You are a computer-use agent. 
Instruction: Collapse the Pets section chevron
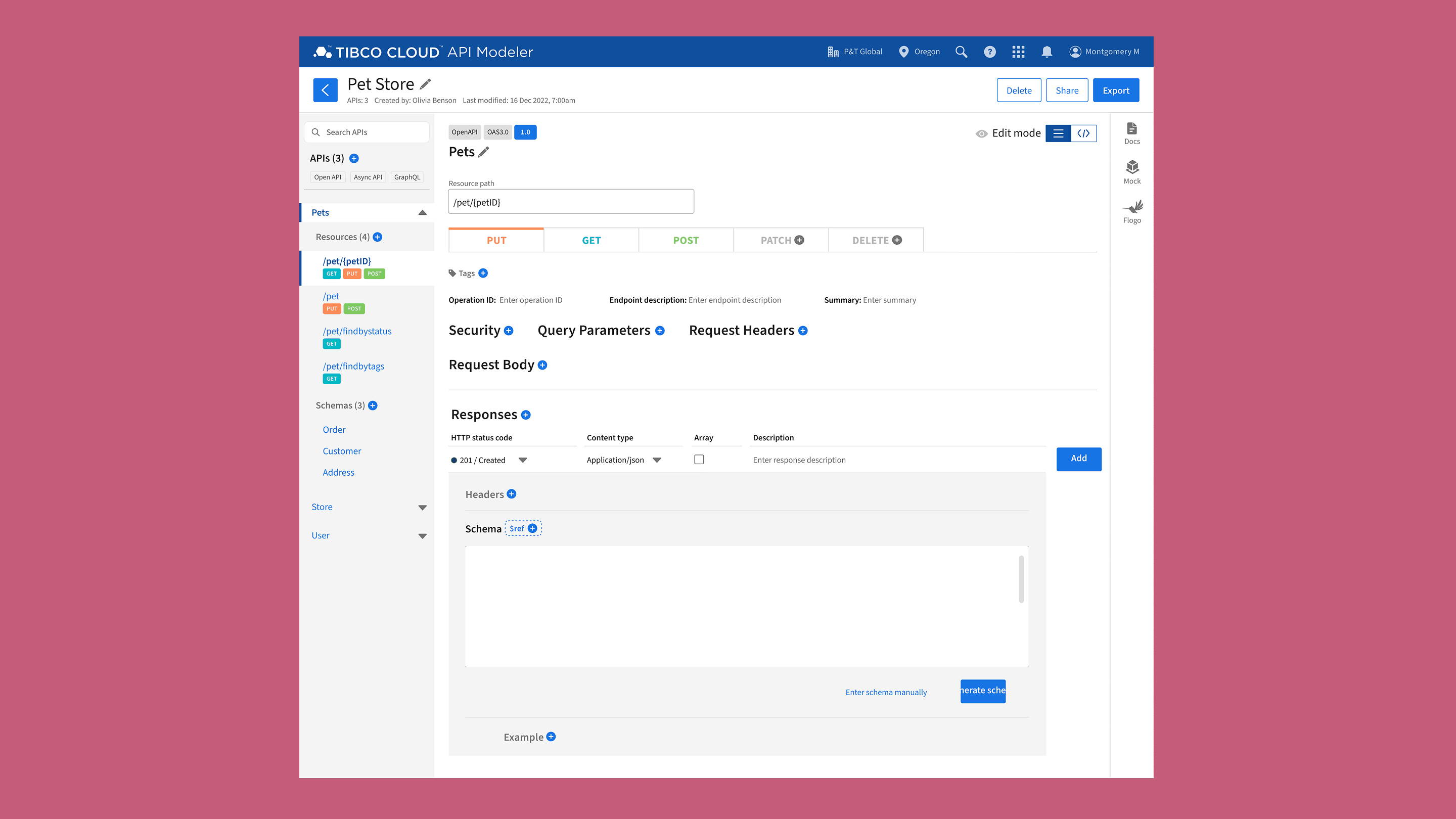[422, 212]
